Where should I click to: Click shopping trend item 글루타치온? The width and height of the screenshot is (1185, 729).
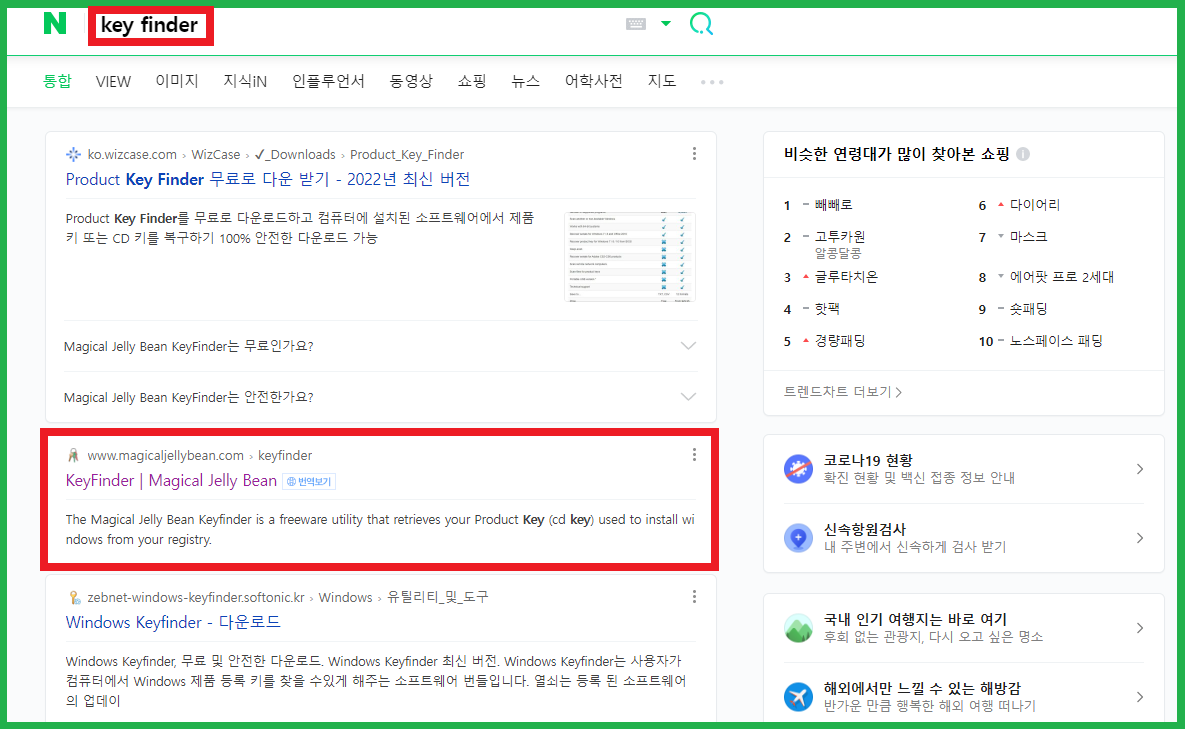846,276
